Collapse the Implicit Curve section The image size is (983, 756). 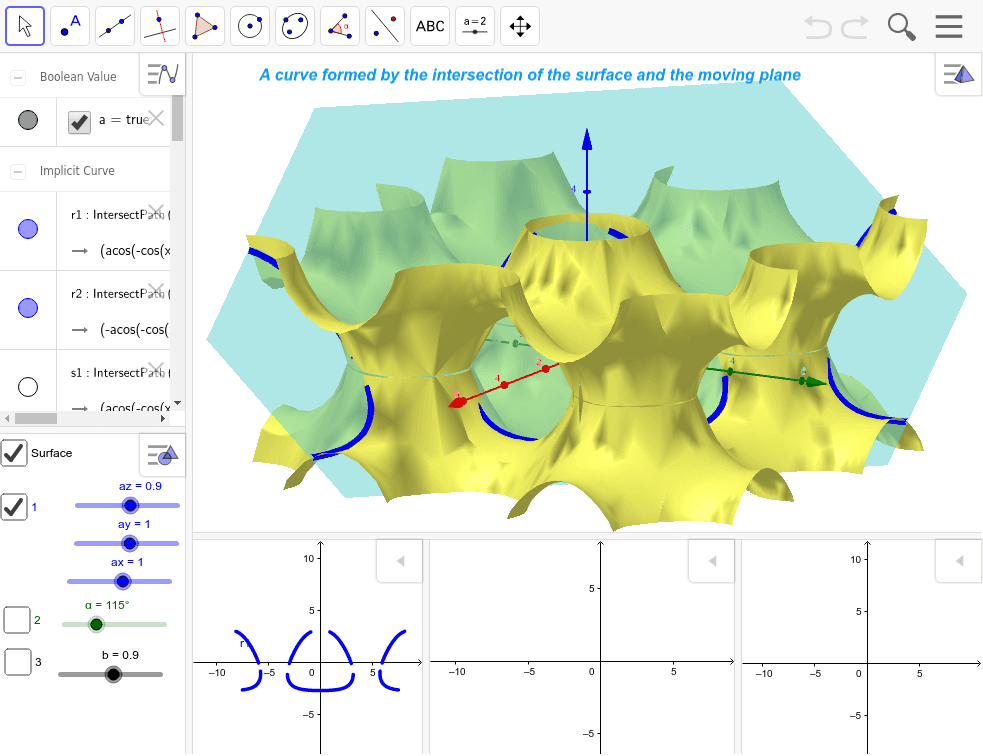16,170
